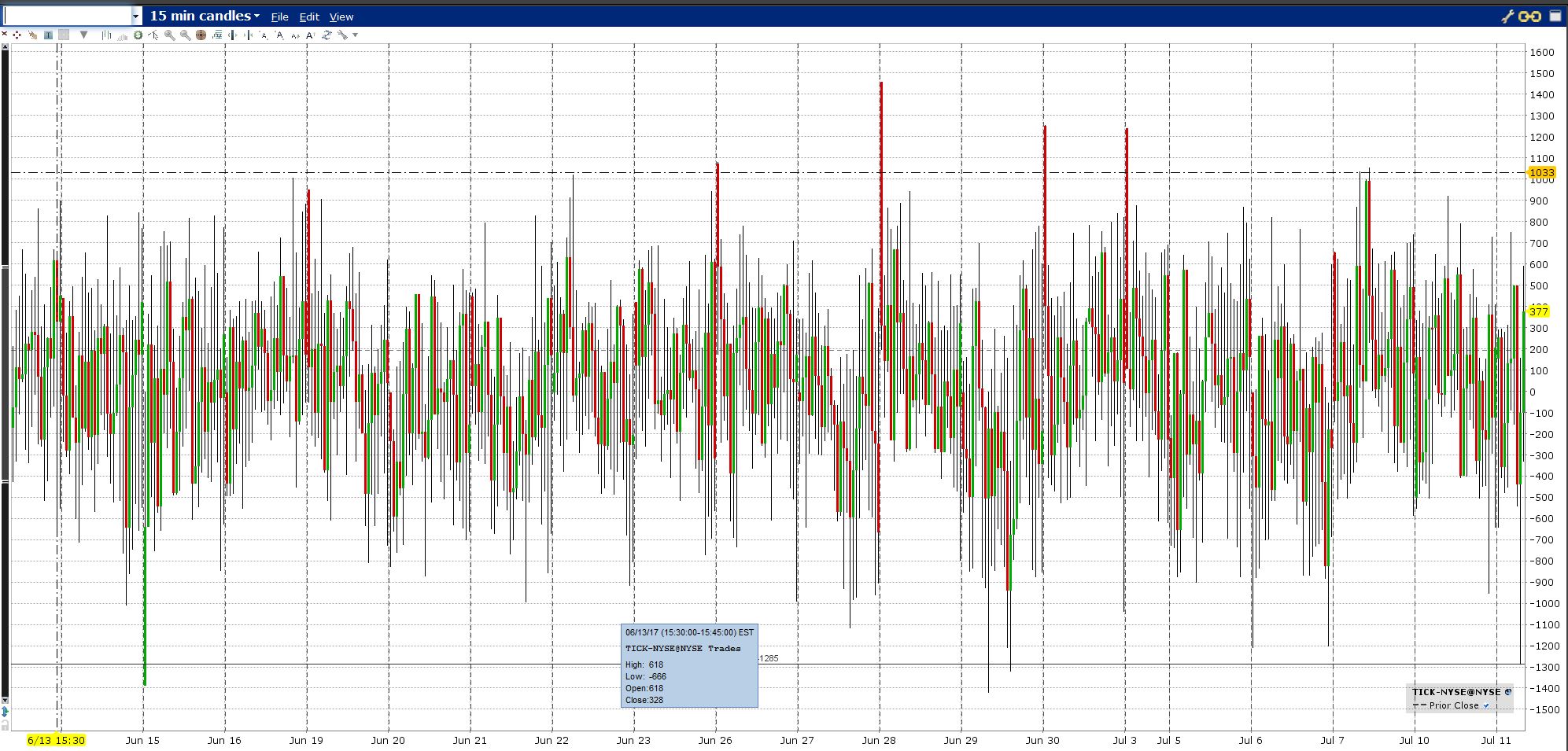This screenshot has height=751, width=1568.
Task: Click the first magnifier zoom icon
Action: click(x=169, y=35)
